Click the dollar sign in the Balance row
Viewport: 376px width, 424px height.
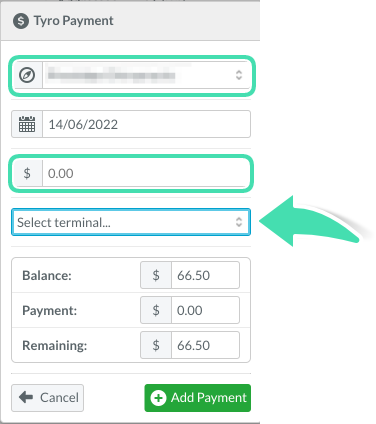pos(156,275)
